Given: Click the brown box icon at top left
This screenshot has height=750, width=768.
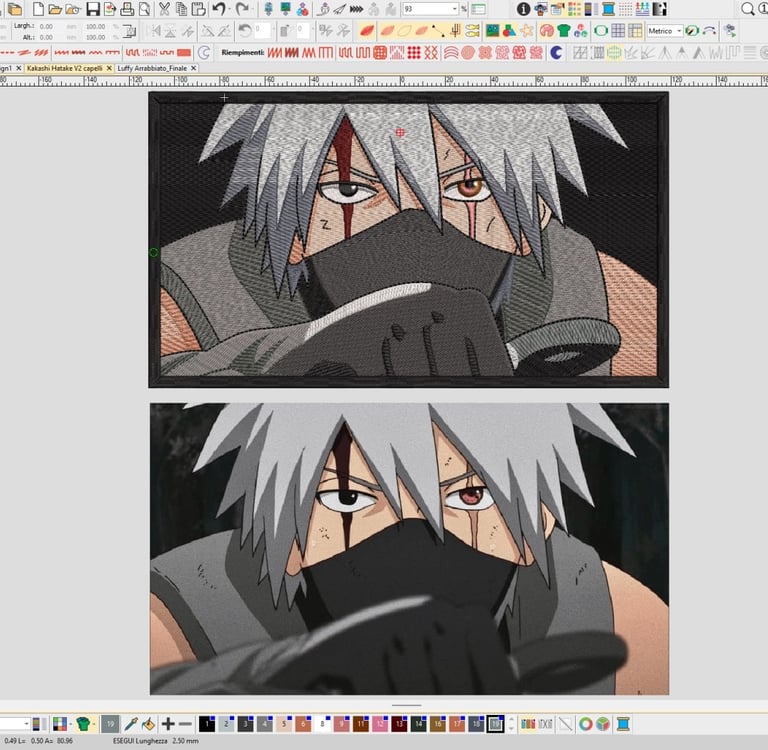Looking at the screenshot, I should pyautogui.click(x=15, y=9).
